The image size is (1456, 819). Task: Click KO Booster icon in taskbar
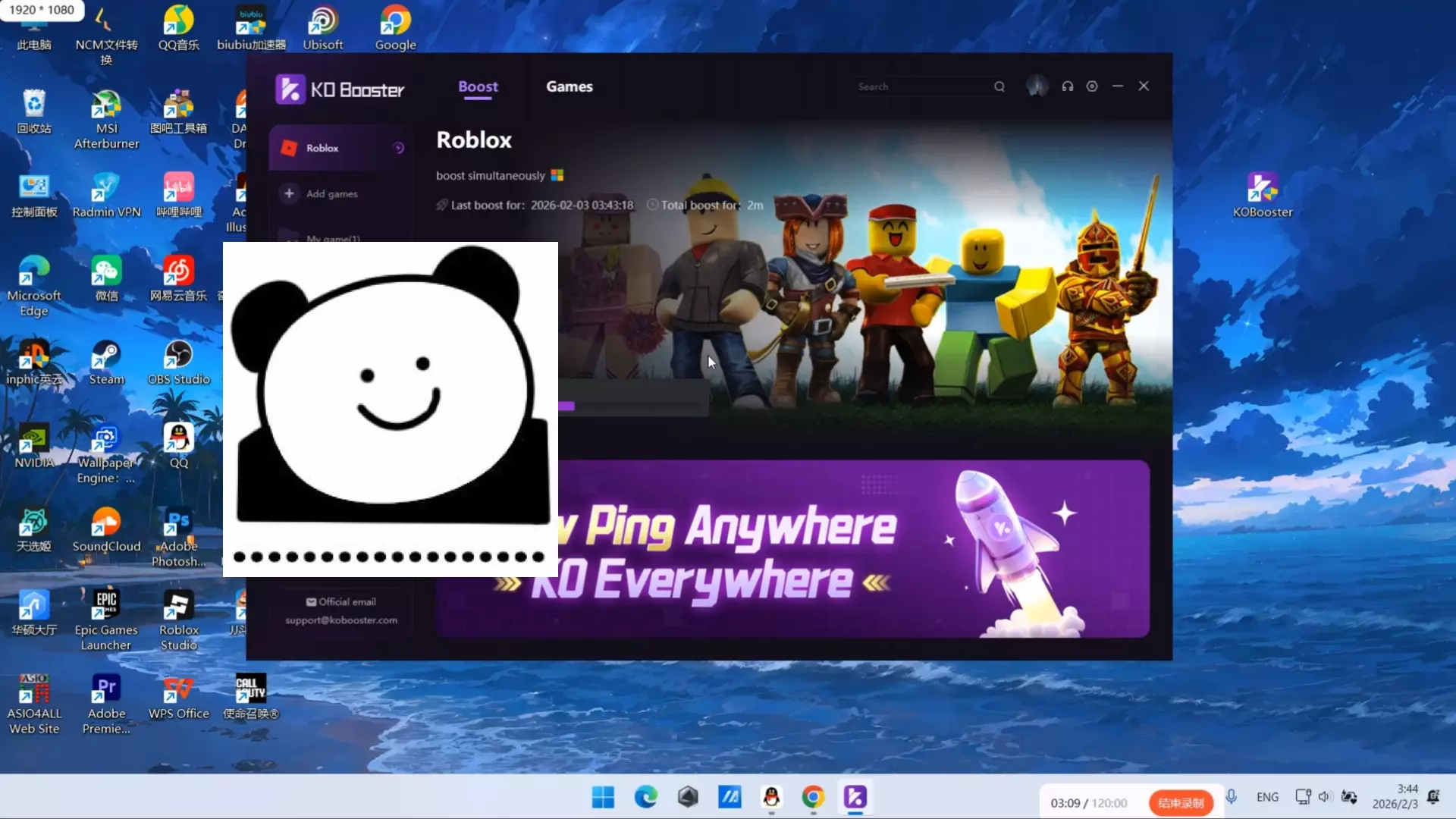click(855, 797)
